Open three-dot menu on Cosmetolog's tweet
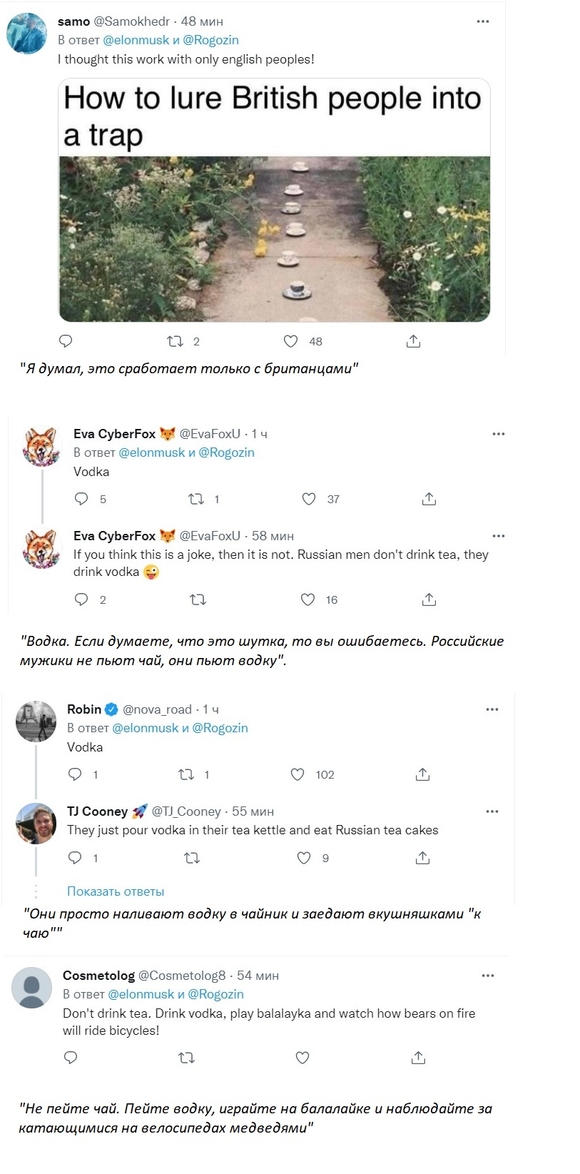The height and width of the screenshot is (1174, 580). point(489,976)
